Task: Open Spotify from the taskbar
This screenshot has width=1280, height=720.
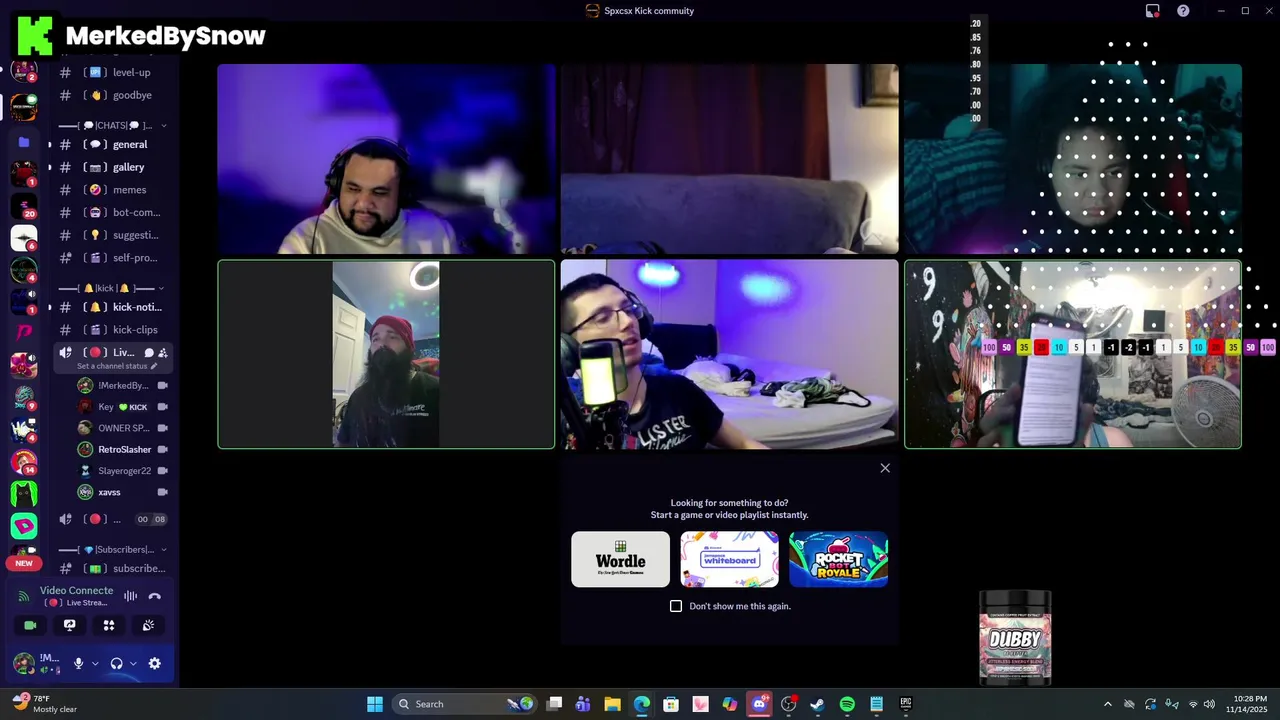Action: (x=847, y=704)
